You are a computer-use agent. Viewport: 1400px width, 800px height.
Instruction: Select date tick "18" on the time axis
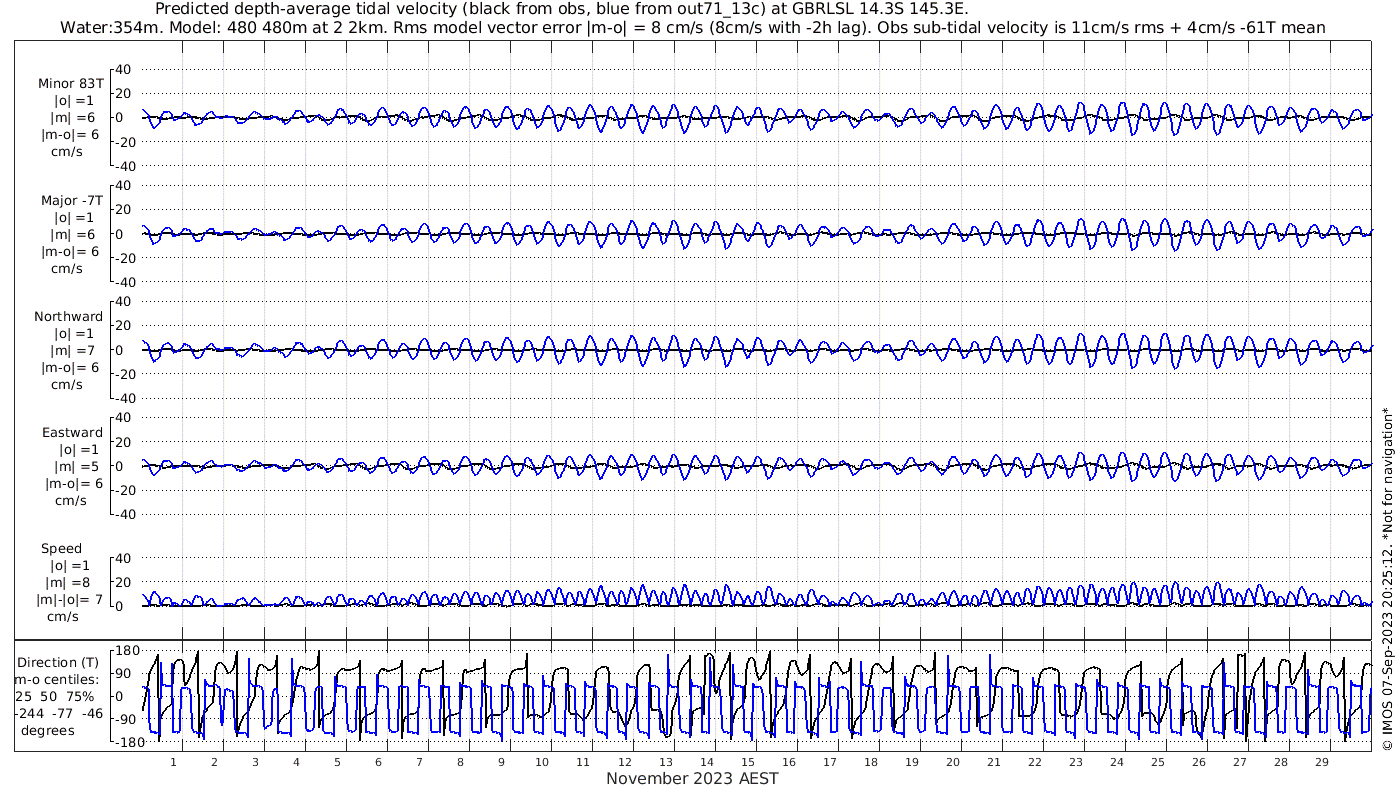(x=870, y=761)
